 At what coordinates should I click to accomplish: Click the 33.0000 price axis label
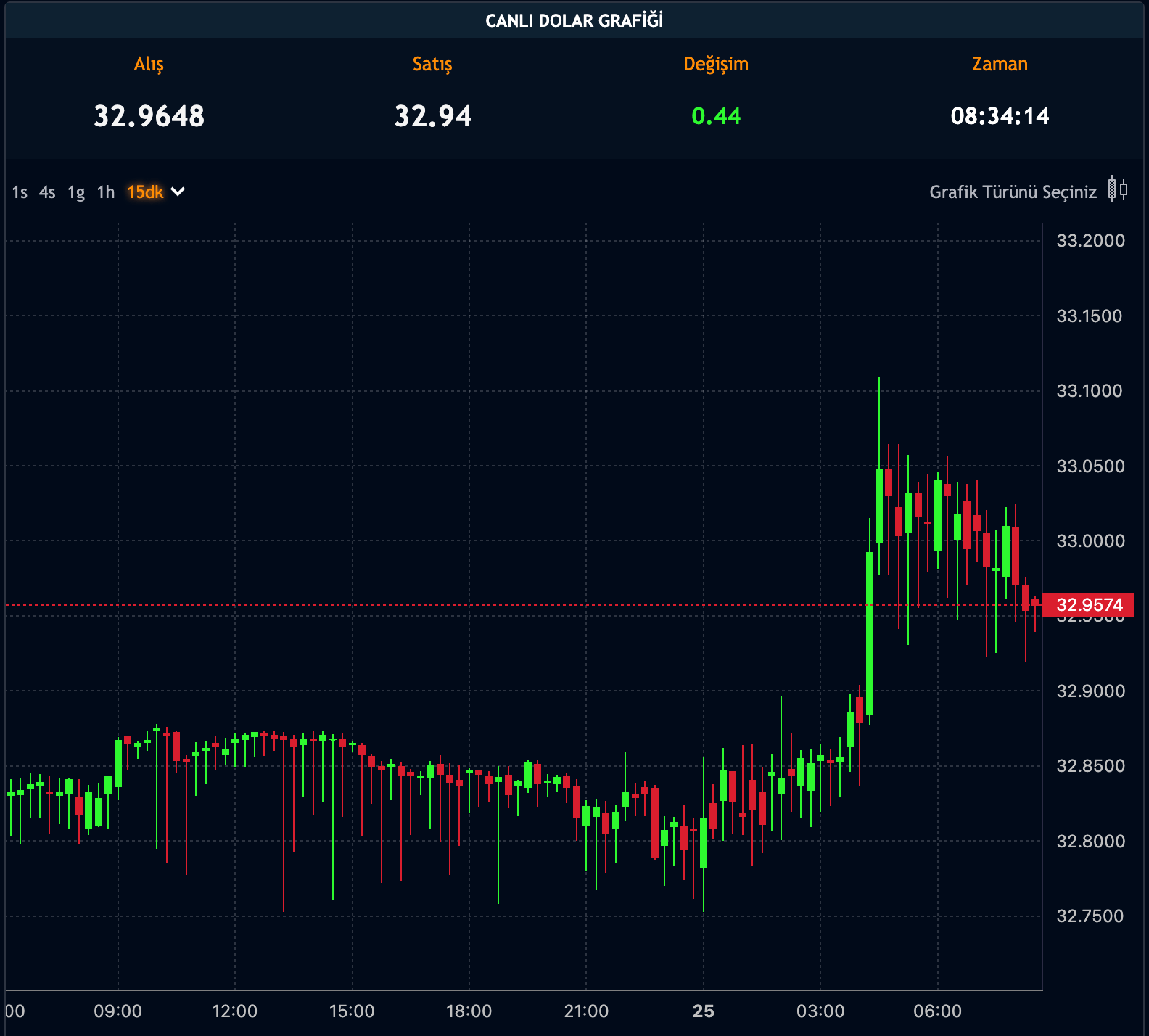point(1090,540)
